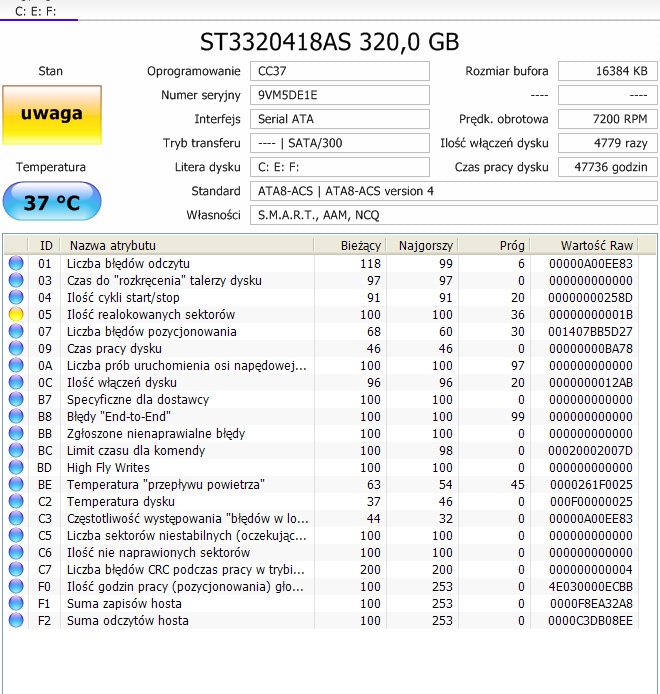Click the buffer size field '16384 KB'
Viewport: 660px width, 694px height.
tap(608, 71)
